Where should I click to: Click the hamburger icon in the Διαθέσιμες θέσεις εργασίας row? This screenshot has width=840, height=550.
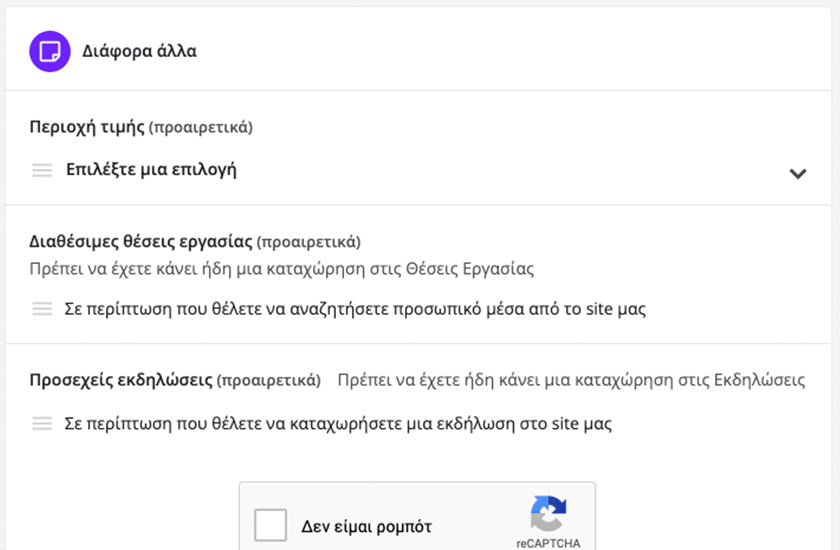coord(42,309)
